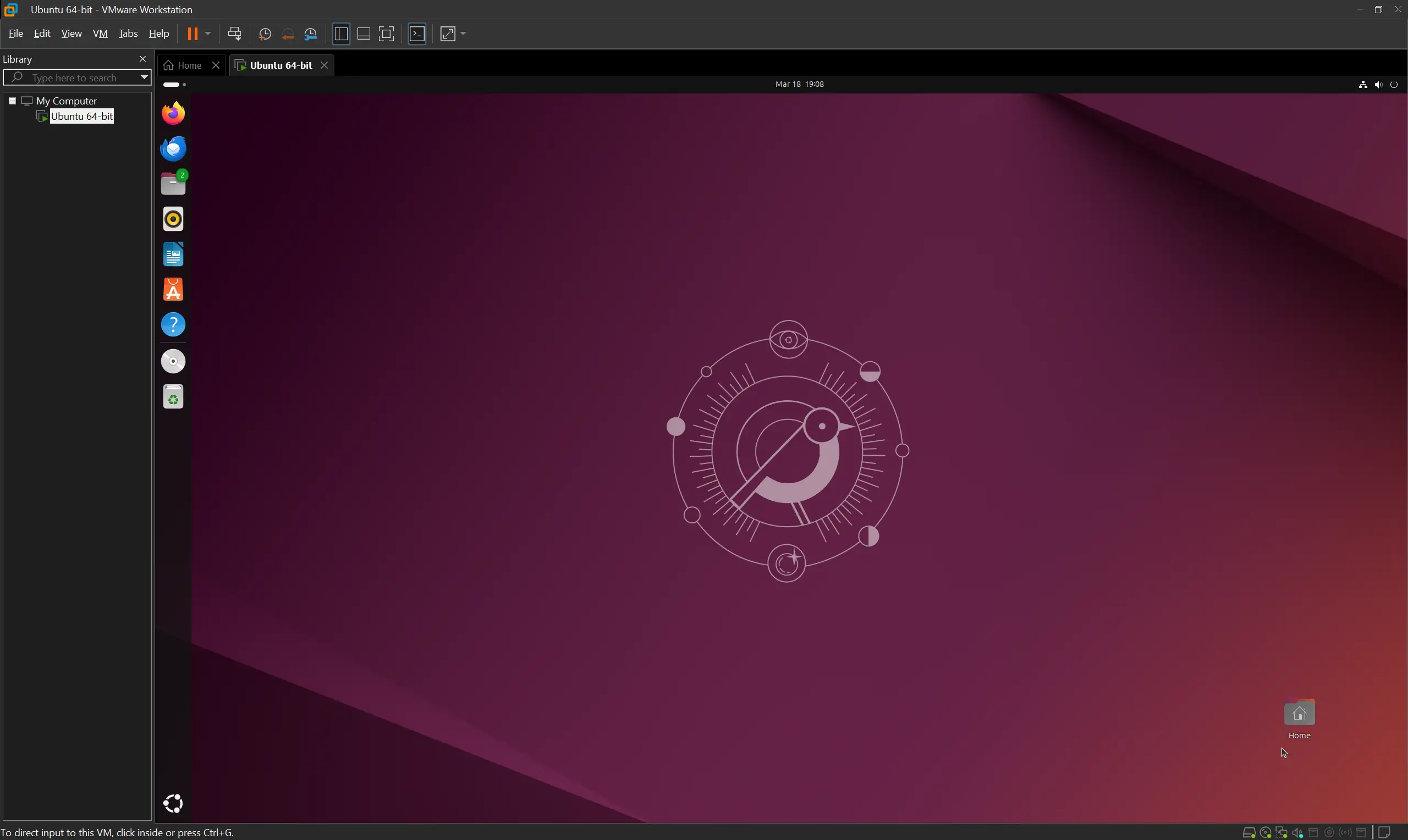Viewport: 1408px width, 840px height.
Task: Open LibreOffice Writer from the dock
Action: coord(173,254)
